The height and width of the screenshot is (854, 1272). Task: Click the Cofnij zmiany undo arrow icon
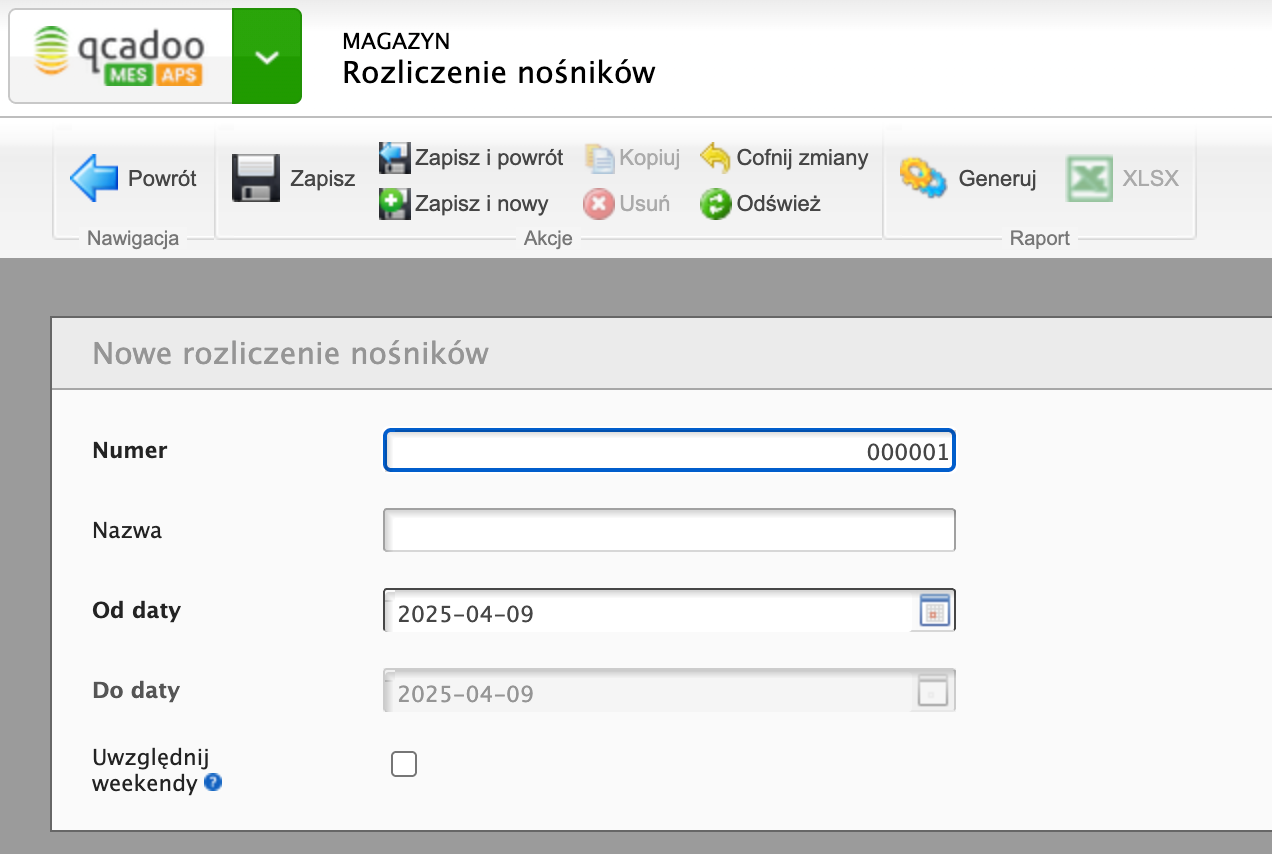(716, 157)
